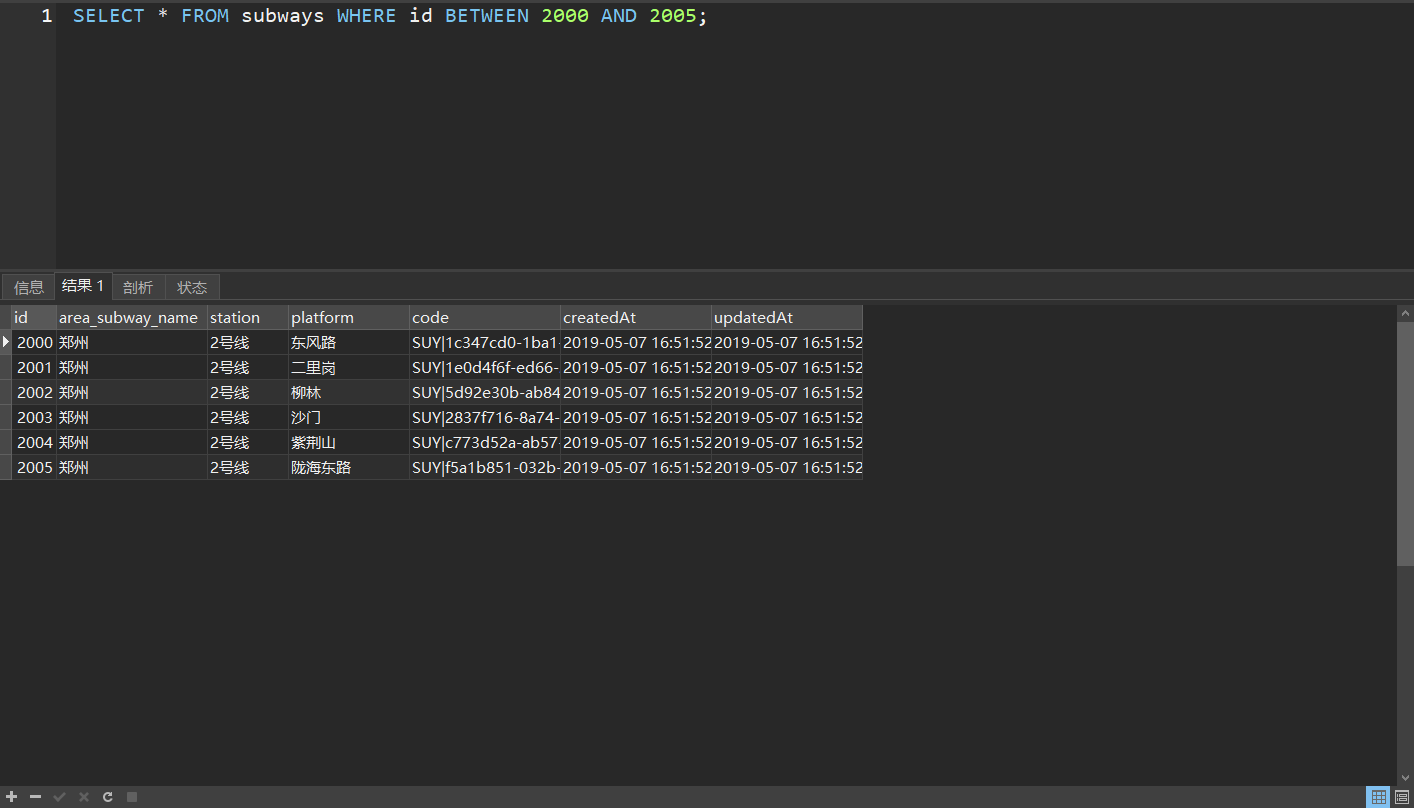This screenshot has height=808, width=1414.
Task: Click the platform column header
Action: click(349, 318)
